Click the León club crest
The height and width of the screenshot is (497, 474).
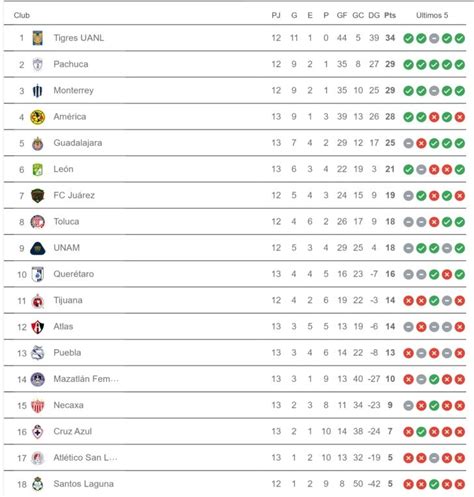(38, 169)
